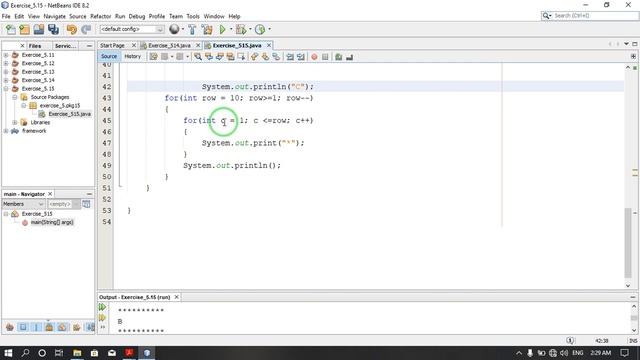Image resolution: width=640 pixels, height=360 pixels.
Task: Click the New File toolbar icon
Action: (x=11, y=29)
